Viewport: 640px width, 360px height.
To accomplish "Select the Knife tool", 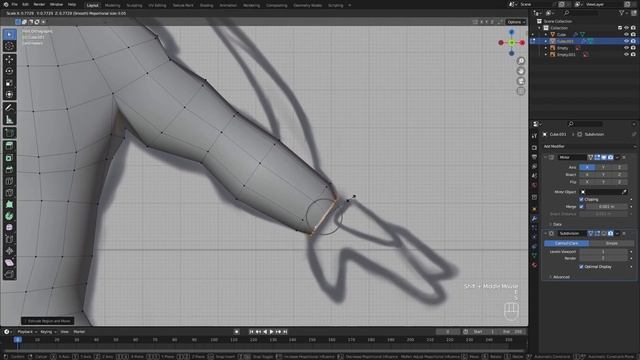I will (9, 193).
